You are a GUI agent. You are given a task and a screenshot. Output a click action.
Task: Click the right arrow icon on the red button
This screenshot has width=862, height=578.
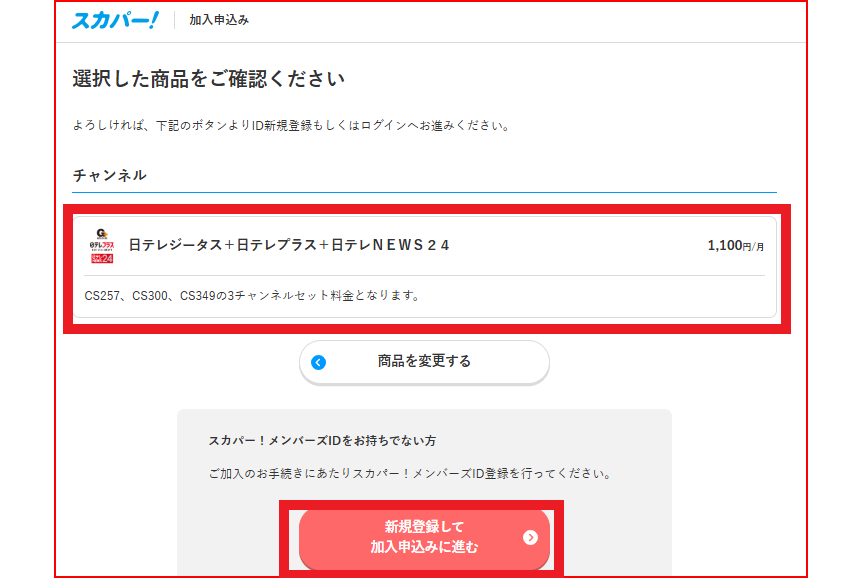[530, 538]
